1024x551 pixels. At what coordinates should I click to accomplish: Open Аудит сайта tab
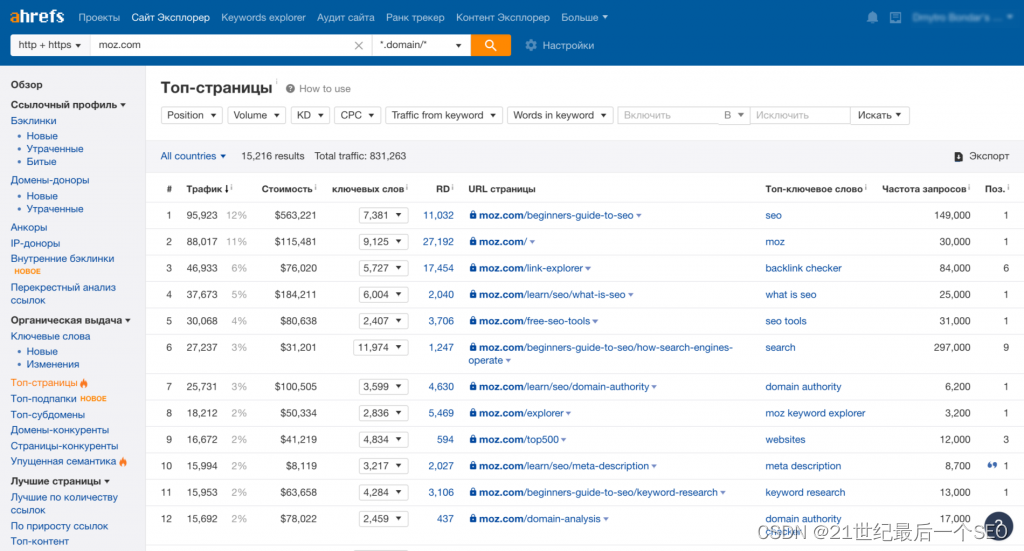point(345,18)
